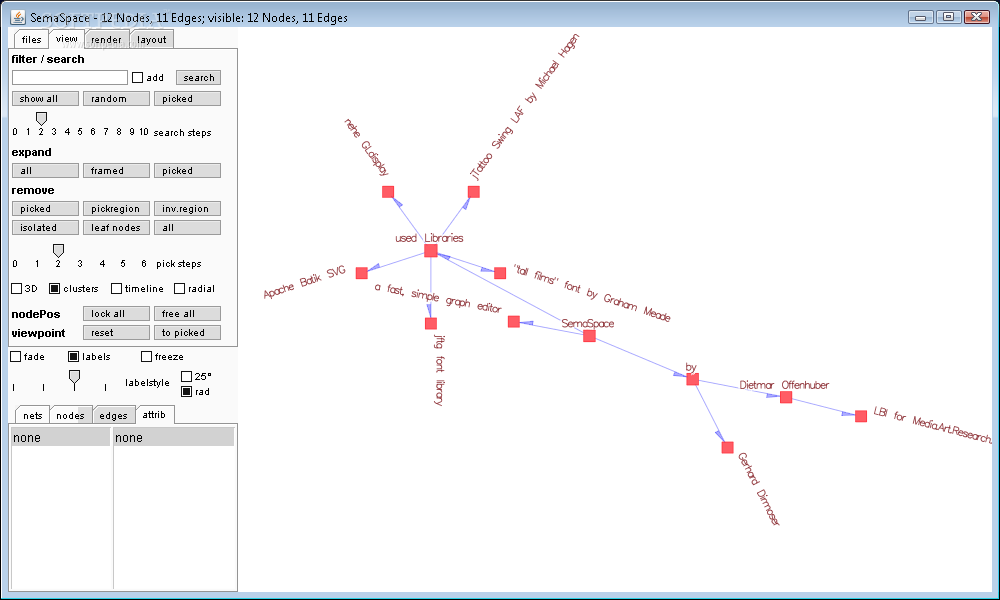Image resolution: width=1000 pixels, height=600 pixels.
Task: Click the free all button
Action: (x=188, y=314)
